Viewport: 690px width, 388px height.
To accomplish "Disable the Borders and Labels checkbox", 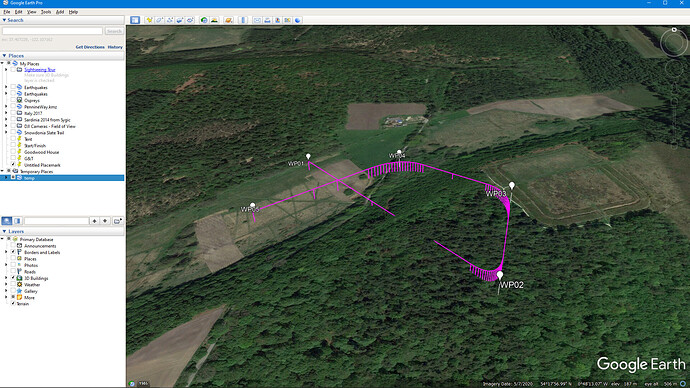I will (x=13, y=253).
